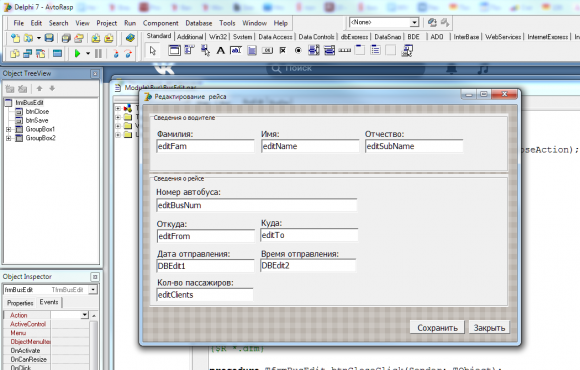
Task: Open the Action event dropdown
Action: point(85,315)
